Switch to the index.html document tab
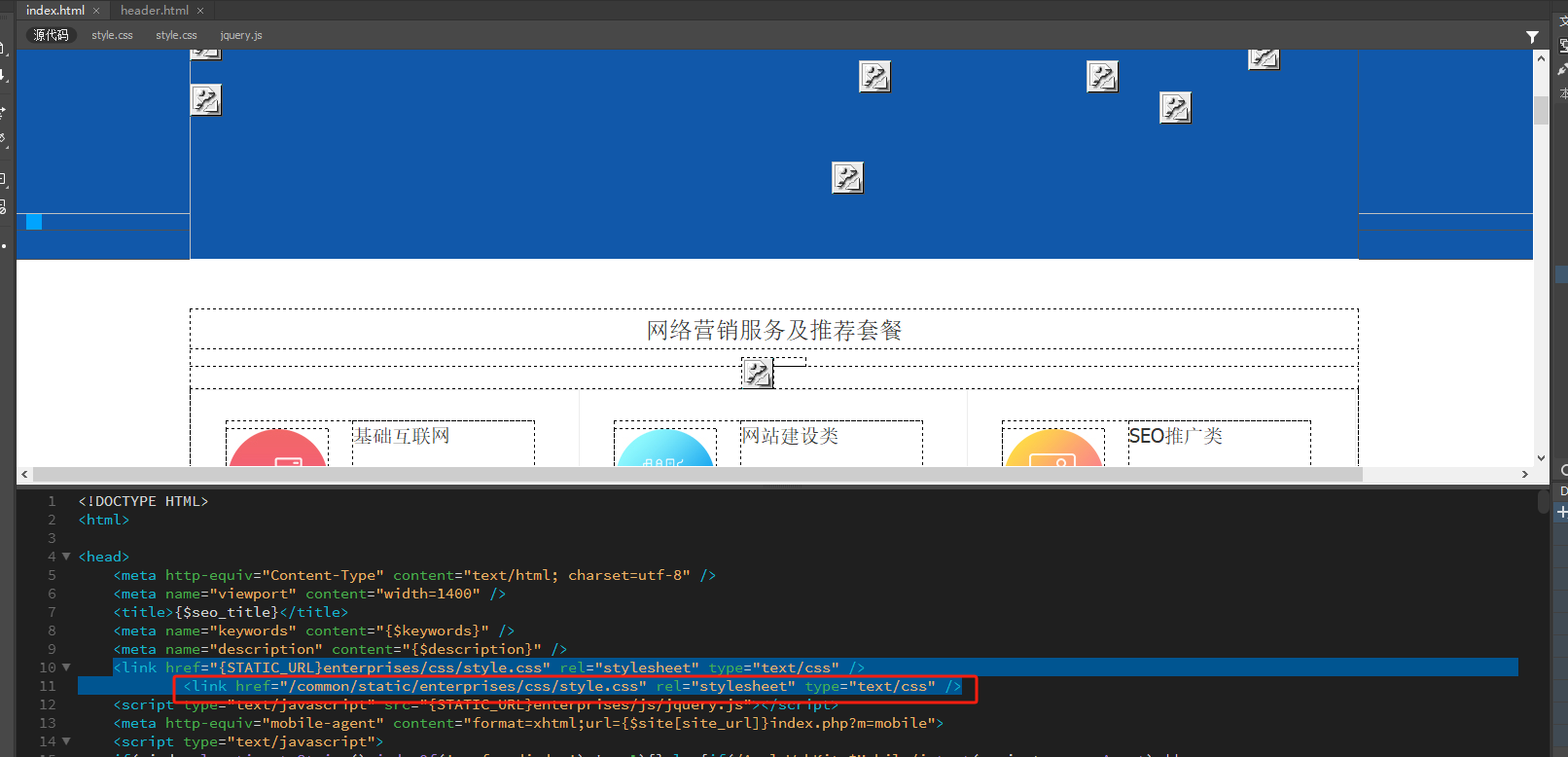This screenshot has width=1568, height=757. 55,11
